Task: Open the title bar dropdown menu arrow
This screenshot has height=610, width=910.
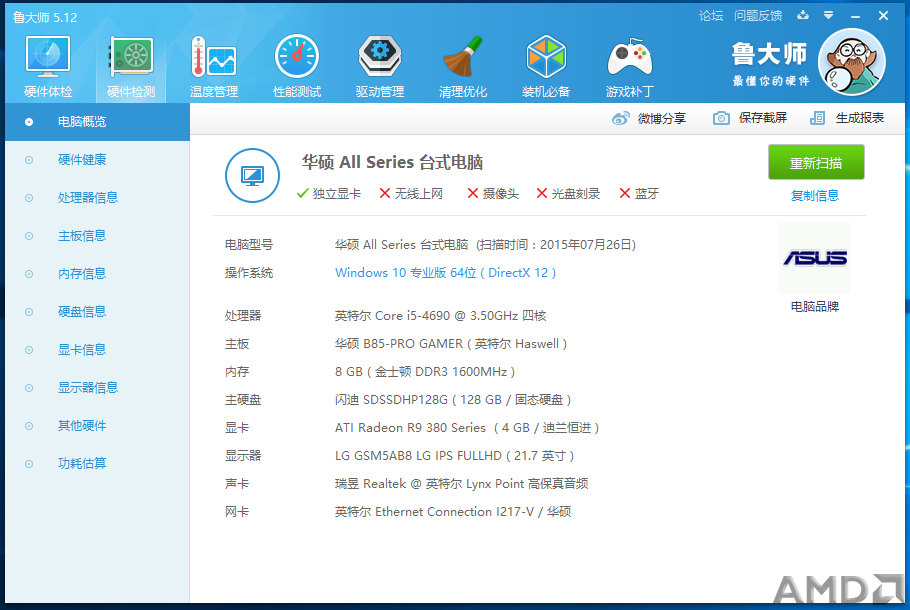Action: [829, 16]
